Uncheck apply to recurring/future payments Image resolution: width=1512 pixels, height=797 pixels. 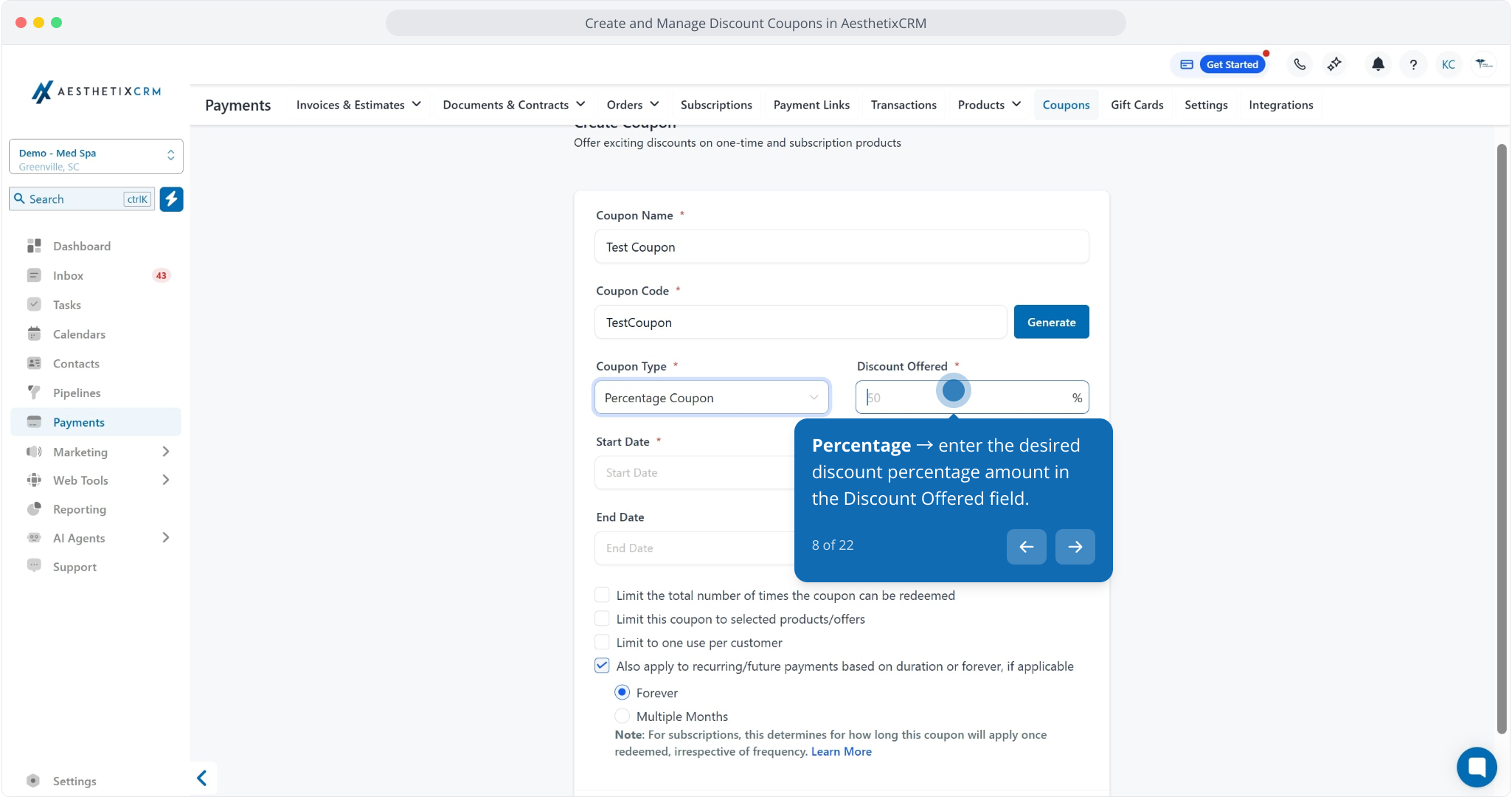(602, 666)
